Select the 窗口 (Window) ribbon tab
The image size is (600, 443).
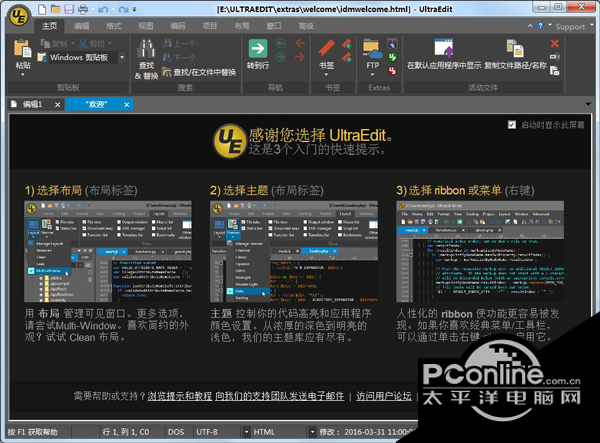[x=274, y=26]
